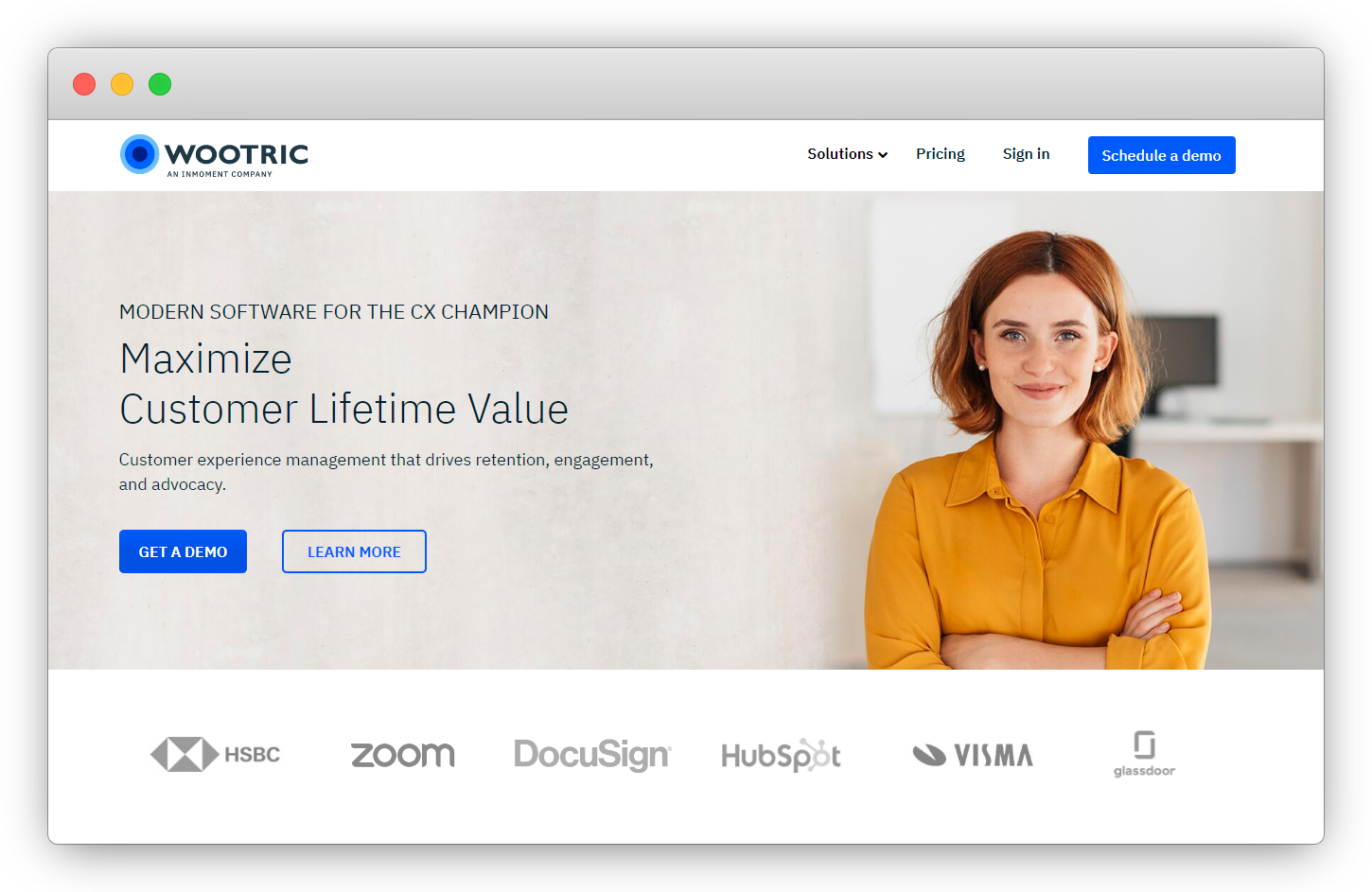Select the CX Champion headline text
Image resolution: width=1372 pixels, height=892 pixels.
coord(333,311)
